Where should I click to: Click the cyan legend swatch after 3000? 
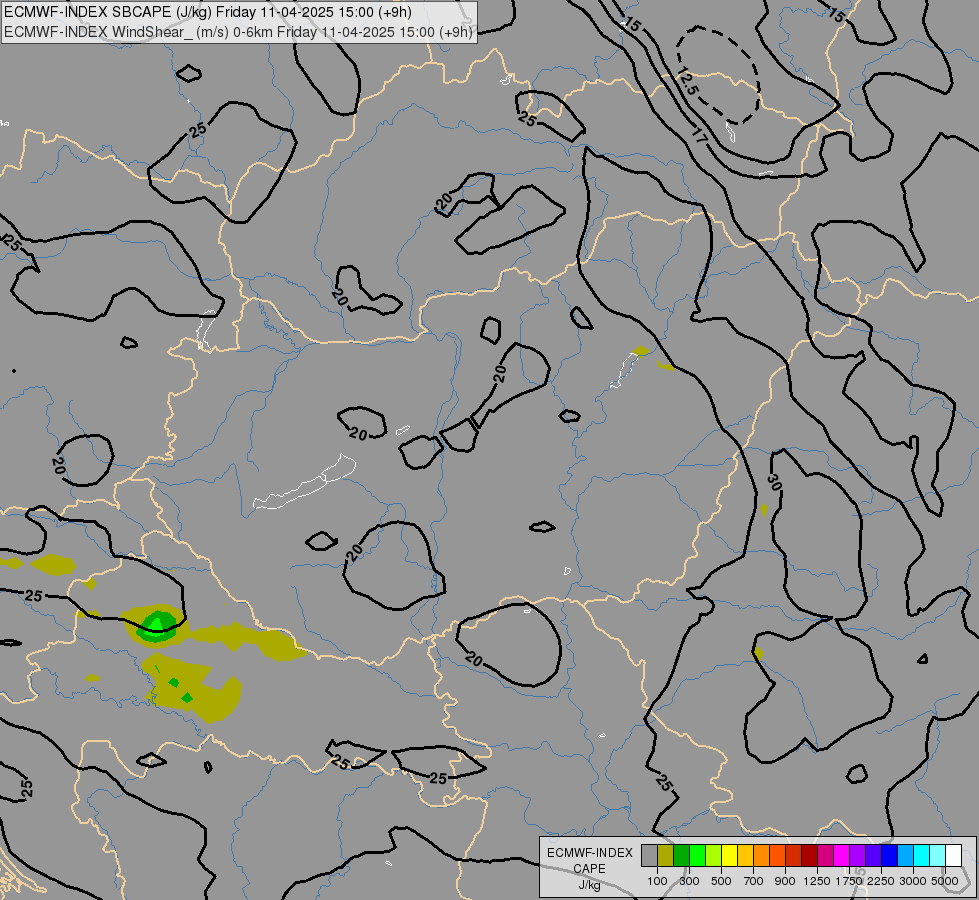[x=922, y=856]
